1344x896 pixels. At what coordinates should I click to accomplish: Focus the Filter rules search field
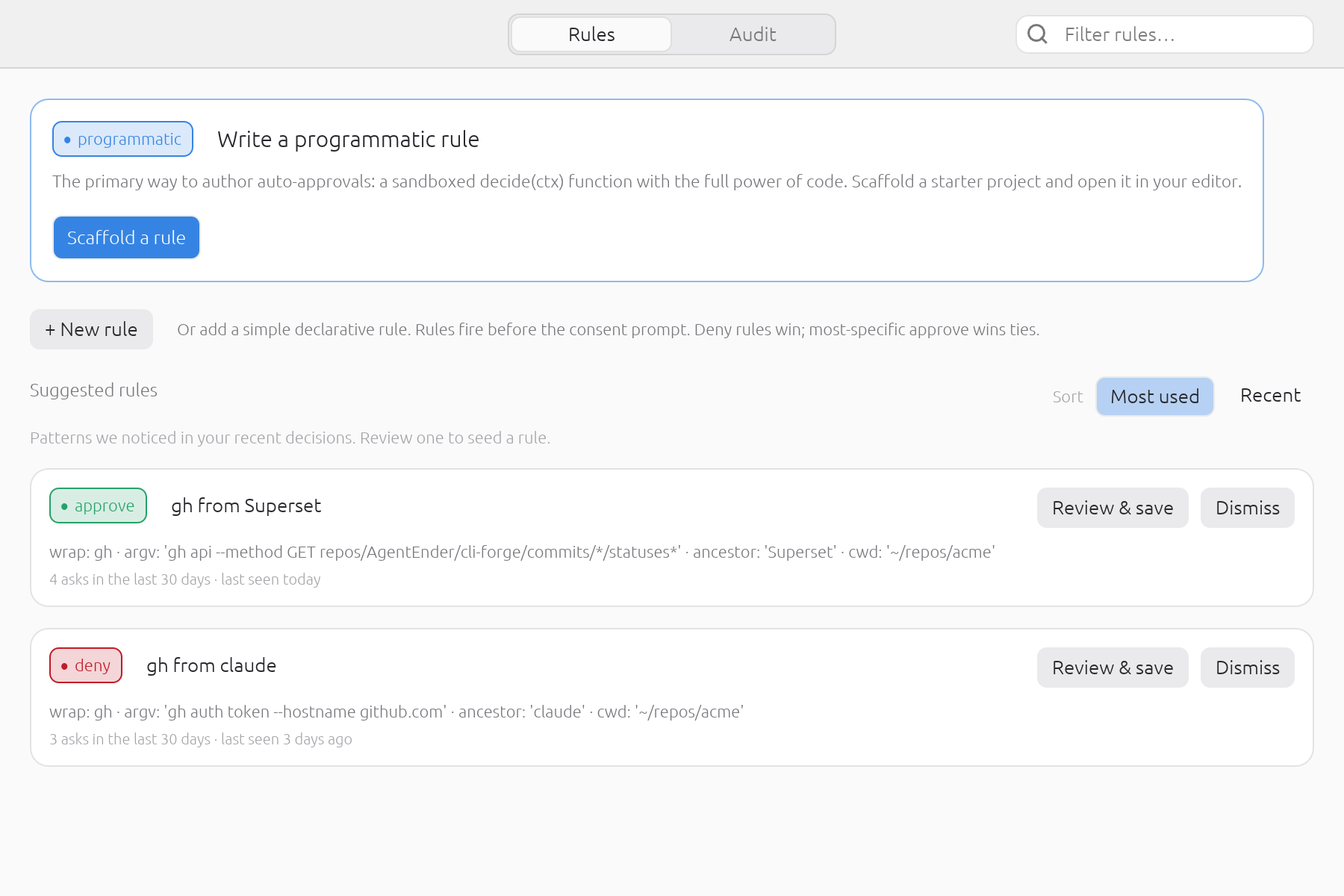click(1165, 34)
